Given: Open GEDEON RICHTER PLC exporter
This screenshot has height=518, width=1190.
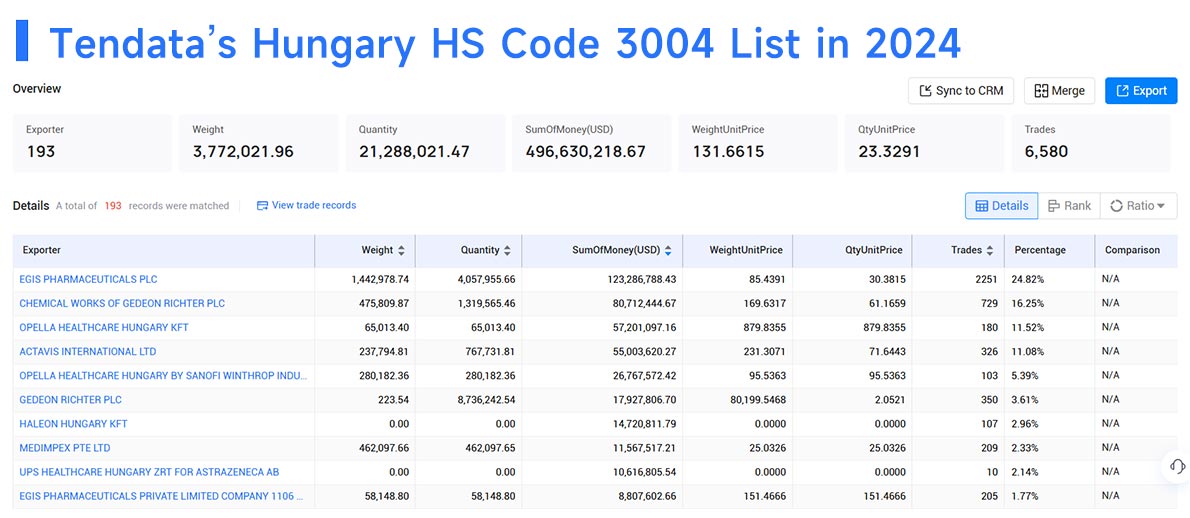Looking at the screenshot, I should 71,400.
